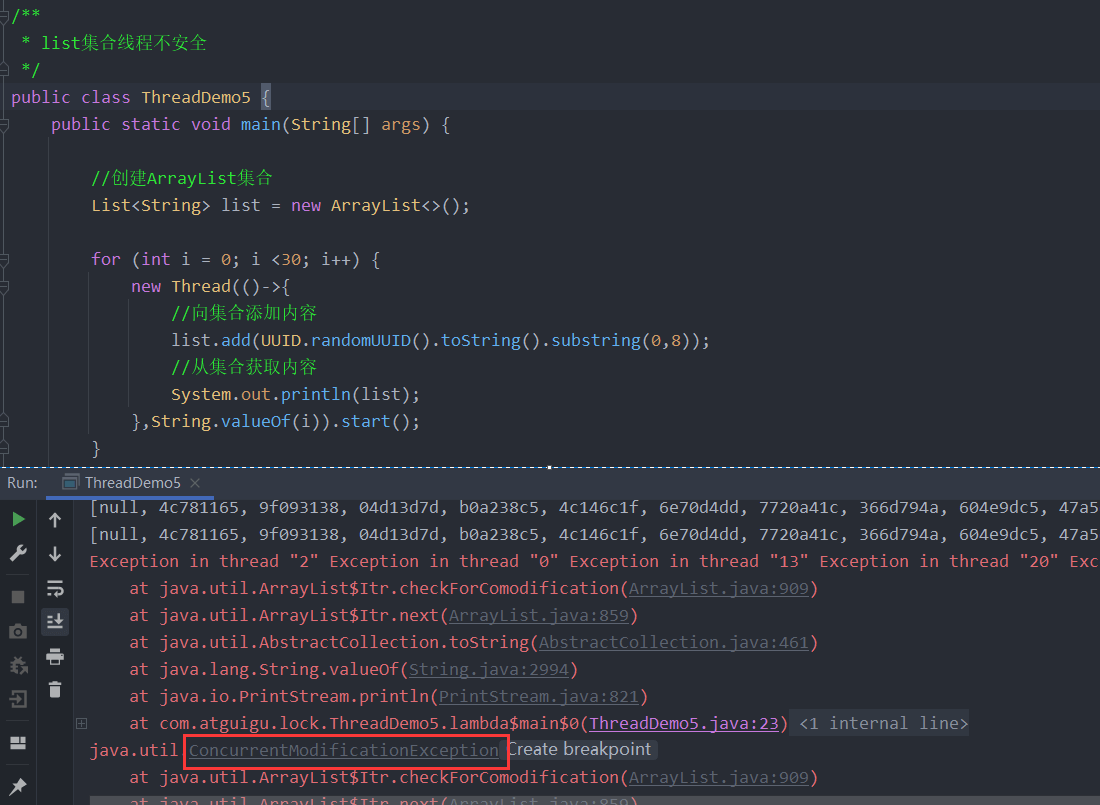This screenshot has height=805, width=1100.
Task: Click the first '[null, 4c781165' output line
Action: point(593,507)
